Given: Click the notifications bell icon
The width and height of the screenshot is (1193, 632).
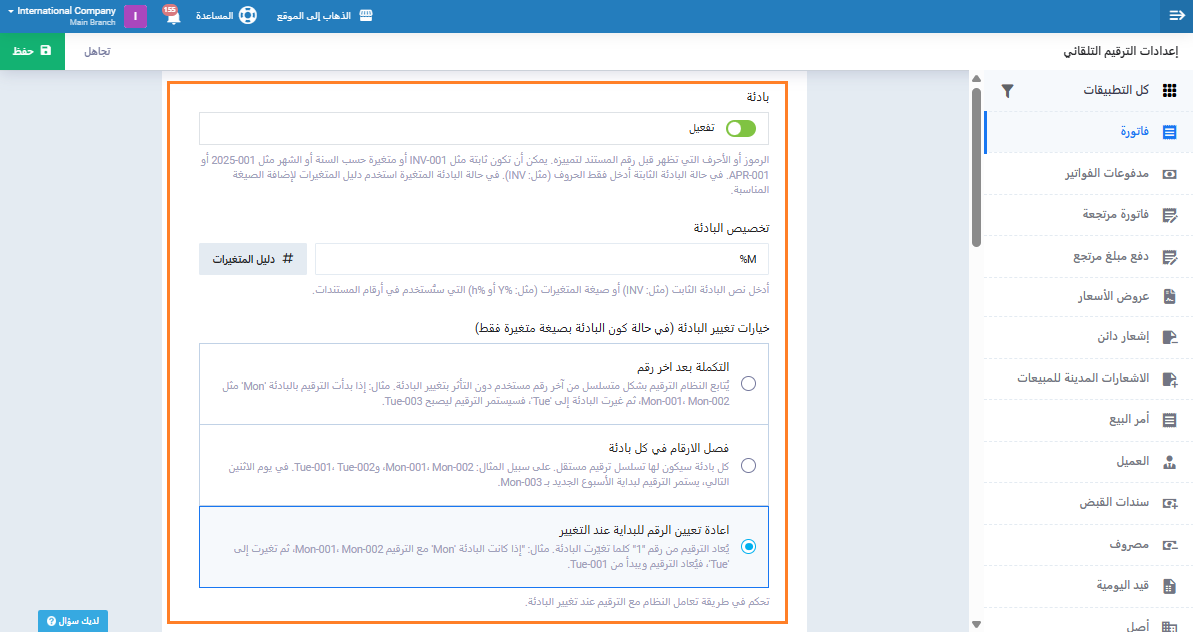Looking at the screenshot, I should tap(172, 17).
